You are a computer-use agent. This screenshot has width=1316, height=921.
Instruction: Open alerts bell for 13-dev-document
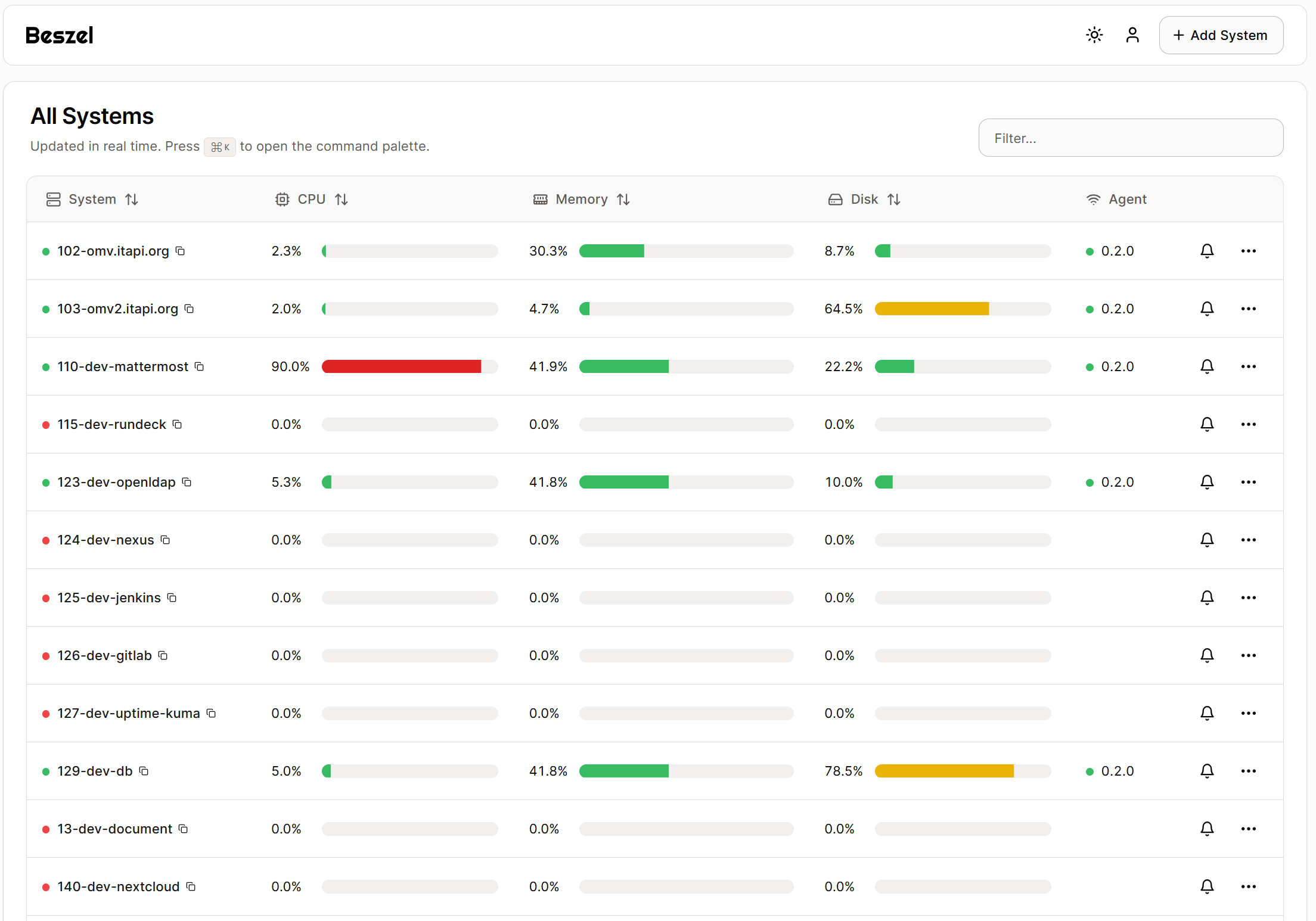(x=1207, y=829)
